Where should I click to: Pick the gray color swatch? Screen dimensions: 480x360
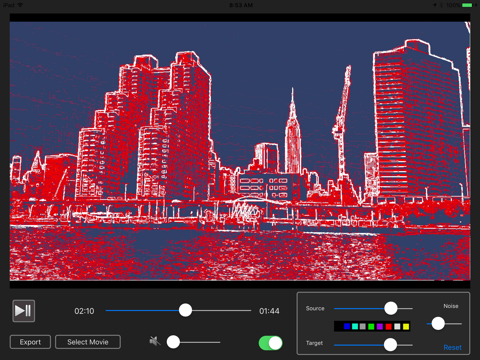tap(363, 326)
